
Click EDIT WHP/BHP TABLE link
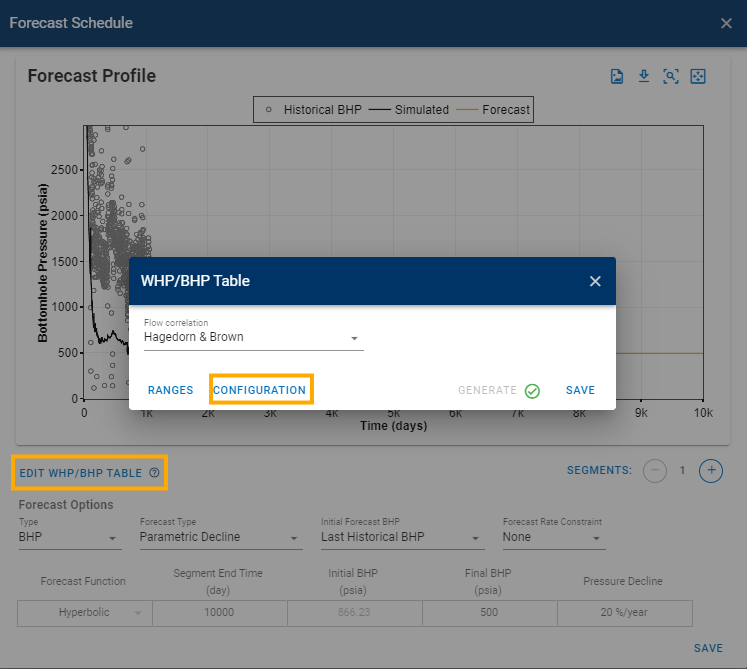tap(81, 473)
